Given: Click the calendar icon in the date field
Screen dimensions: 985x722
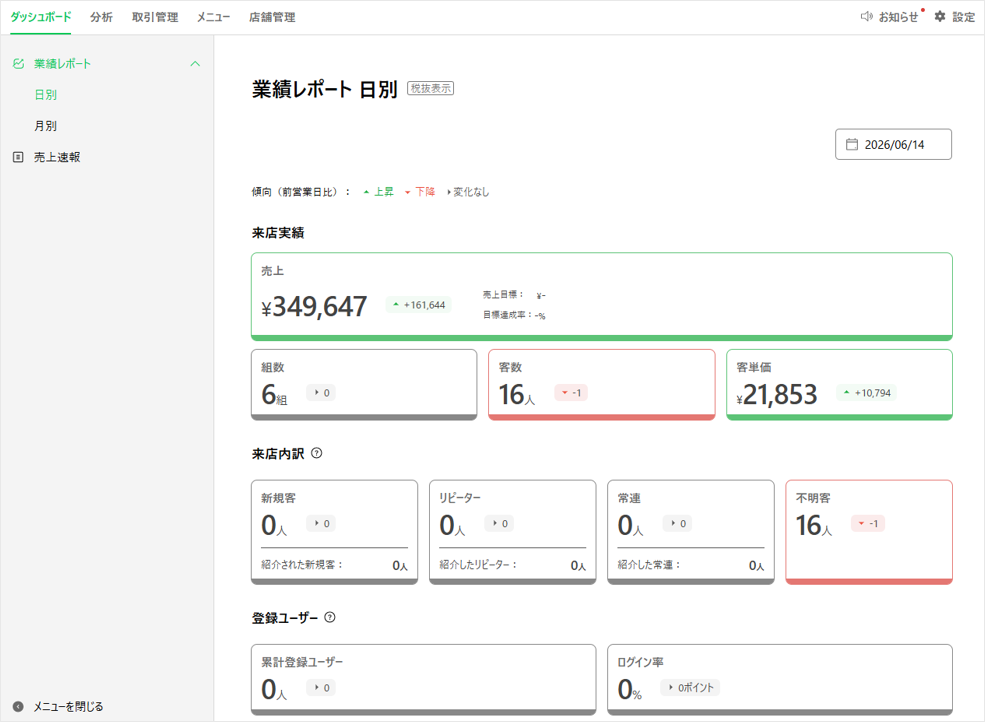Looking at the screenshot, I should (x=852, y=145).
